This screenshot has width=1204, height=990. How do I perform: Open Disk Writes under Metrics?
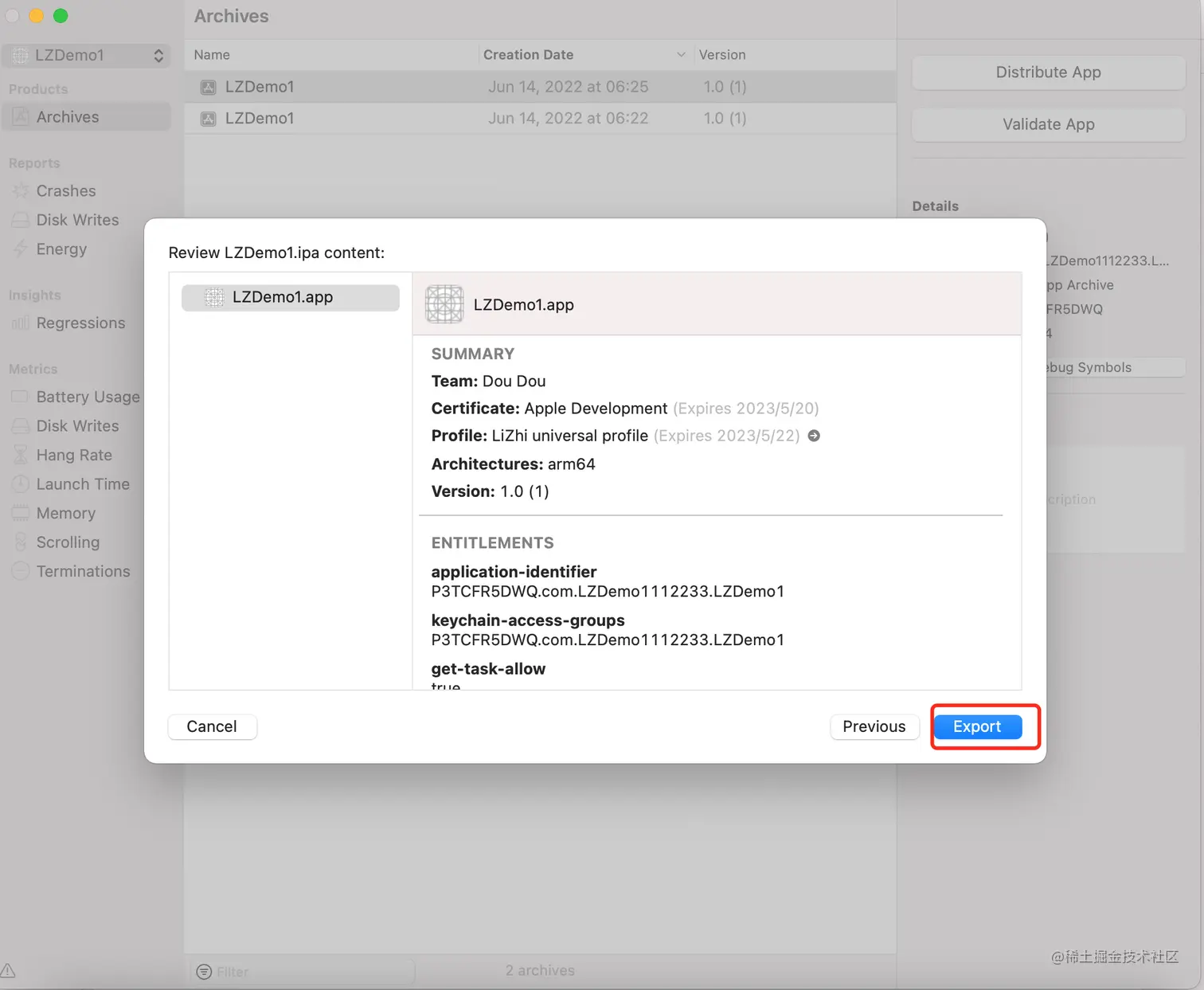coord(77,426)
